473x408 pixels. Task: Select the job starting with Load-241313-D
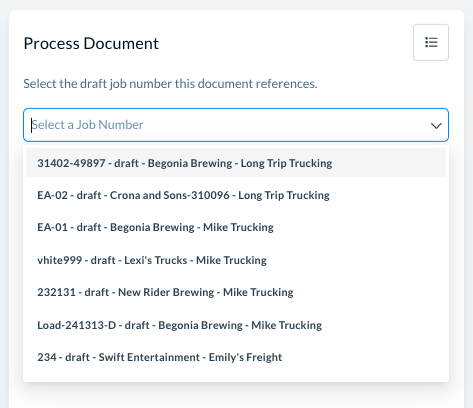point(236,325)
